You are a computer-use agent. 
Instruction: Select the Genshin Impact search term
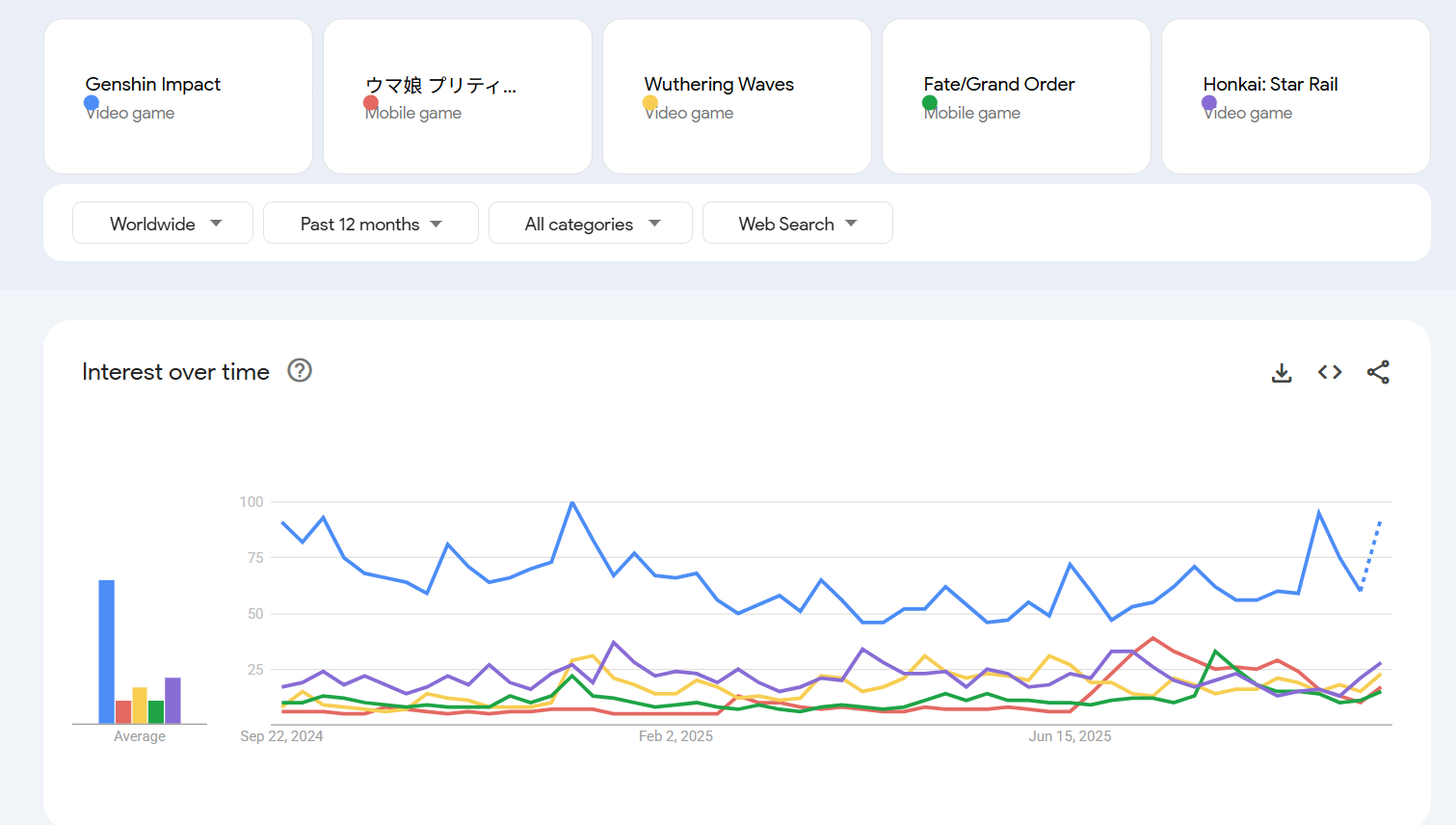153,85
